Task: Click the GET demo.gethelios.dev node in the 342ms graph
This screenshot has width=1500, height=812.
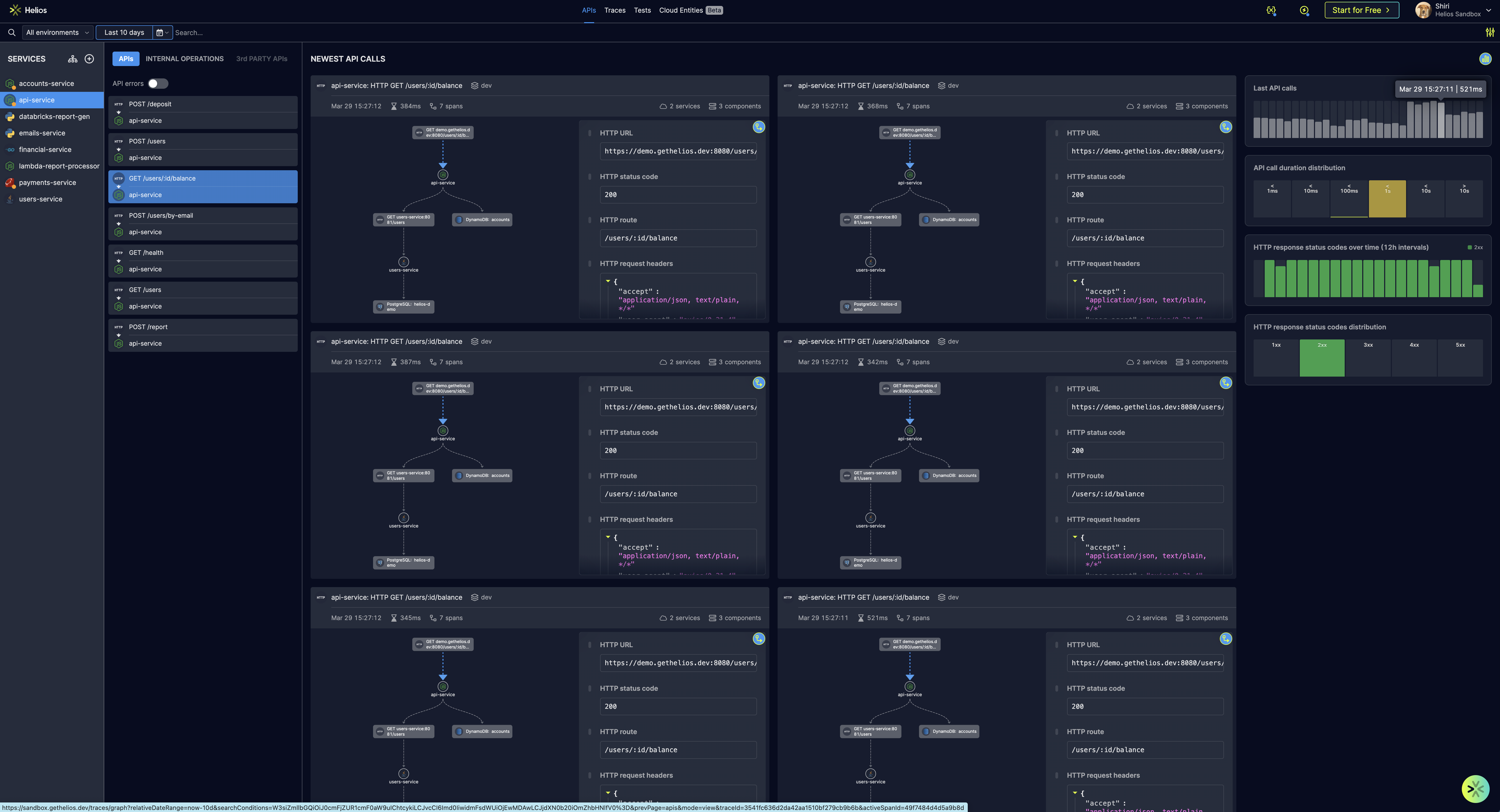Action: click(x=909, y=388)
